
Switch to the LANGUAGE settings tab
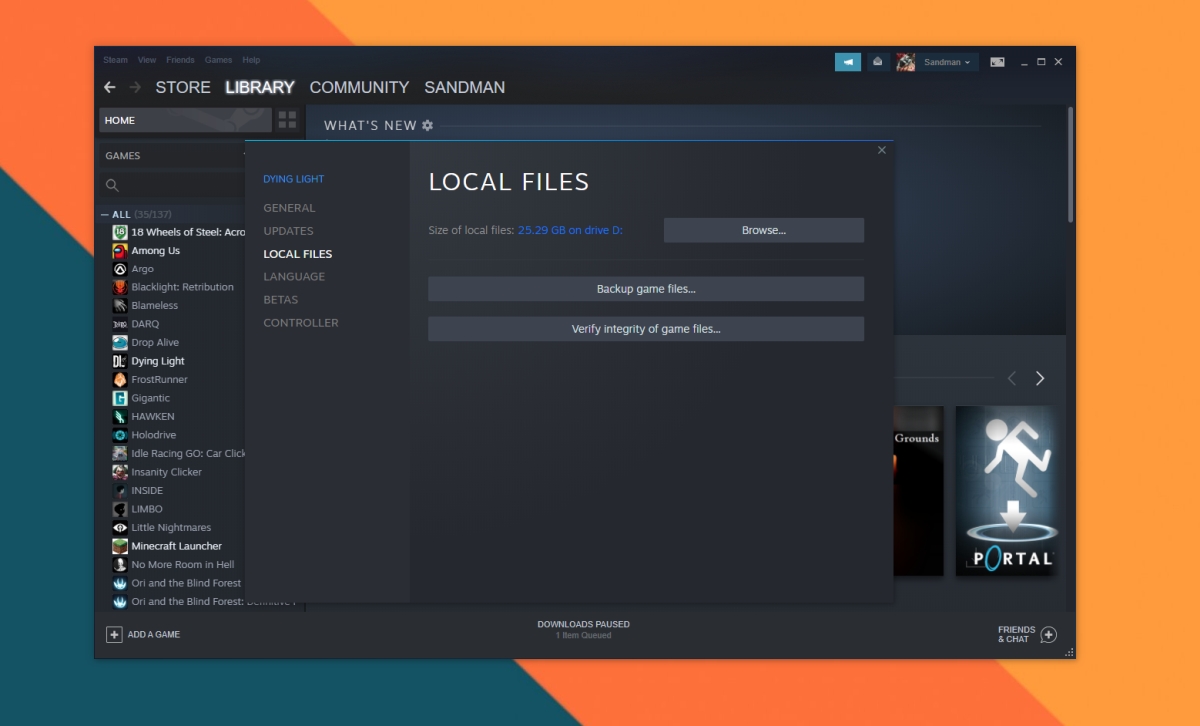(x=293, y=276)
